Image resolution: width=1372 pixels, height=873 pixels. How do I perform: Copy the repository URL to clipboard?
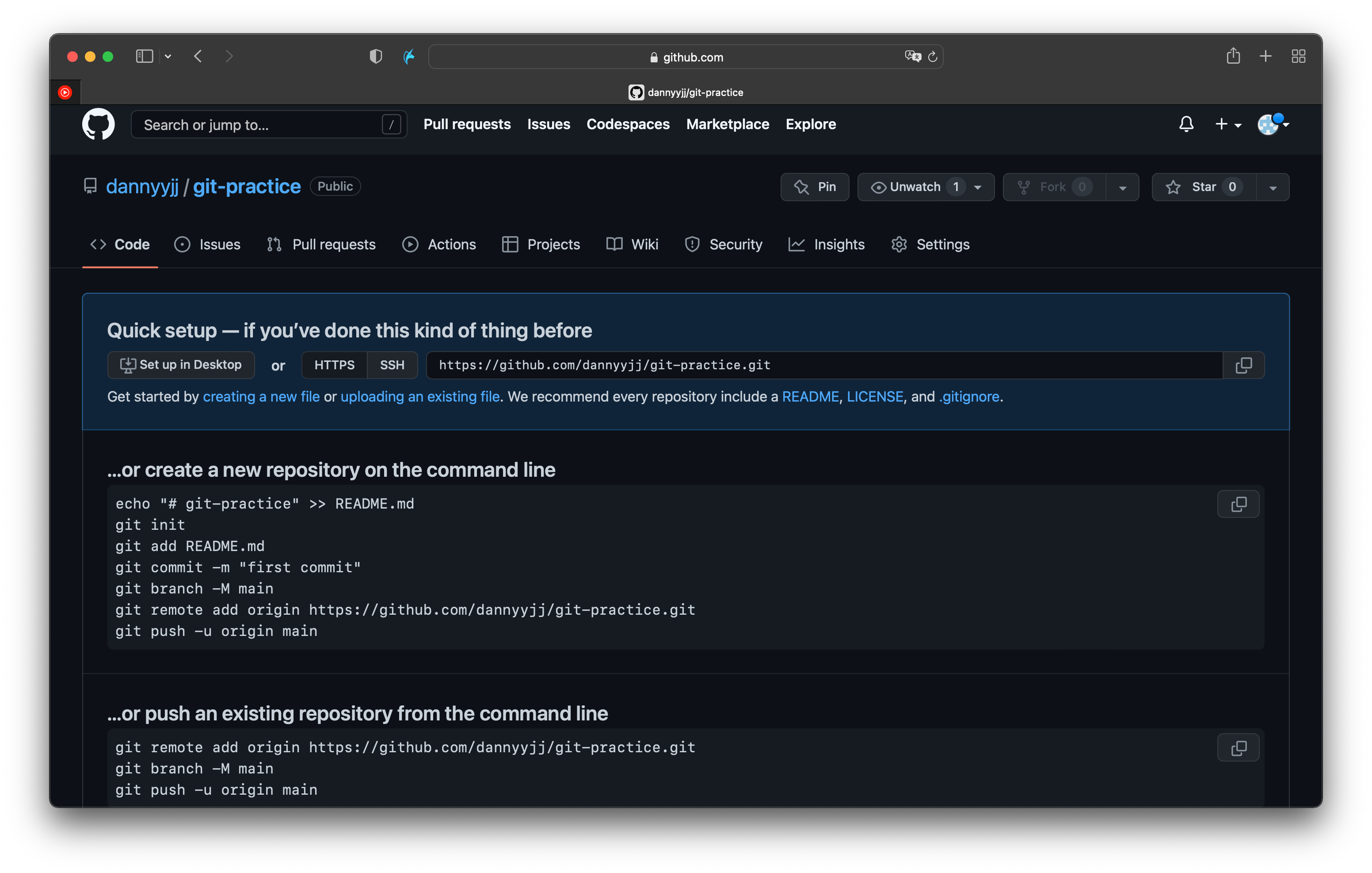pyautogui.click(x=1243, y=365)
